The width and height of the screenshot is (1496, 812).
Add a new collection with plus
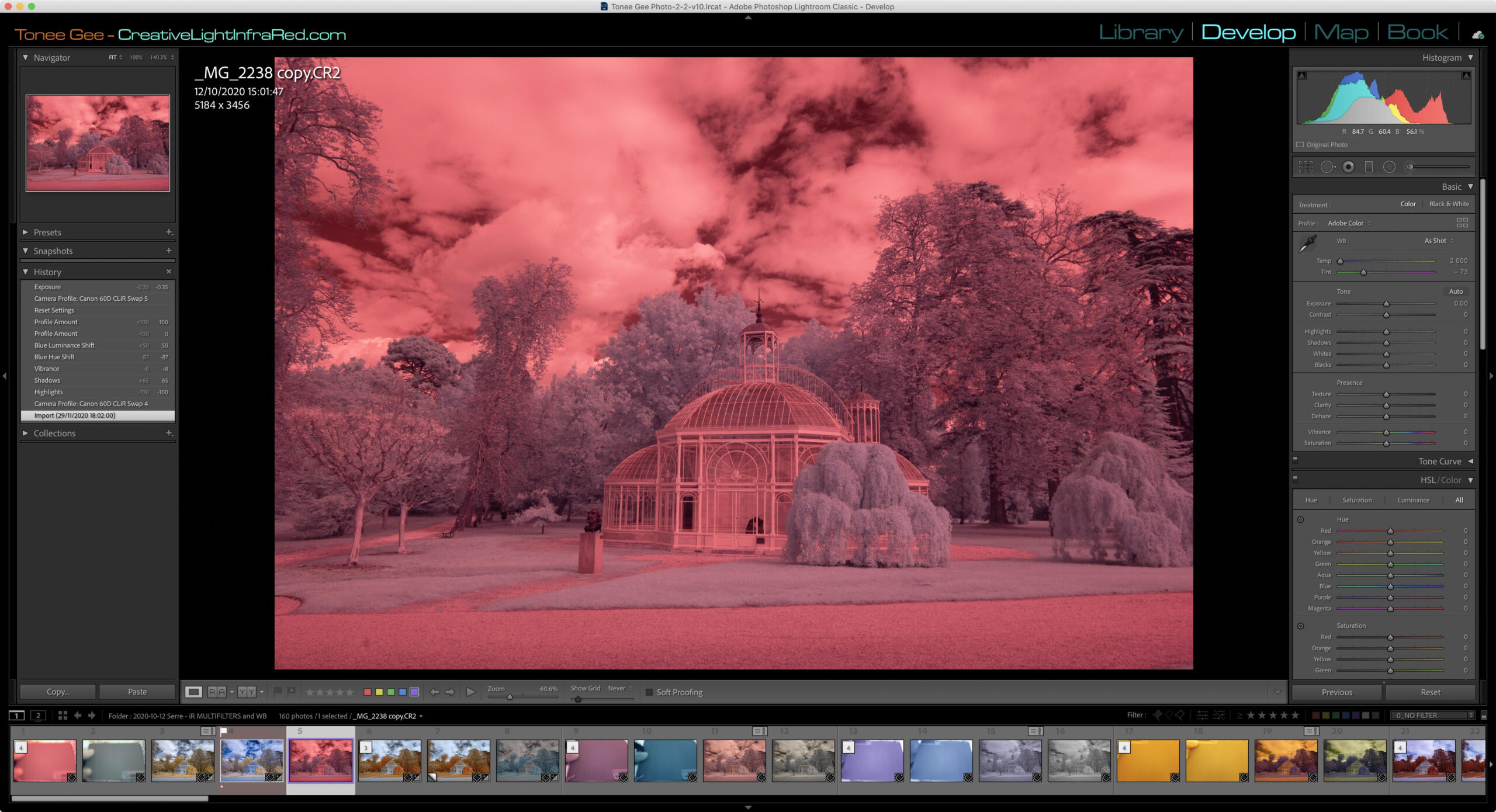pyautogui.click(x=169, y=433)
